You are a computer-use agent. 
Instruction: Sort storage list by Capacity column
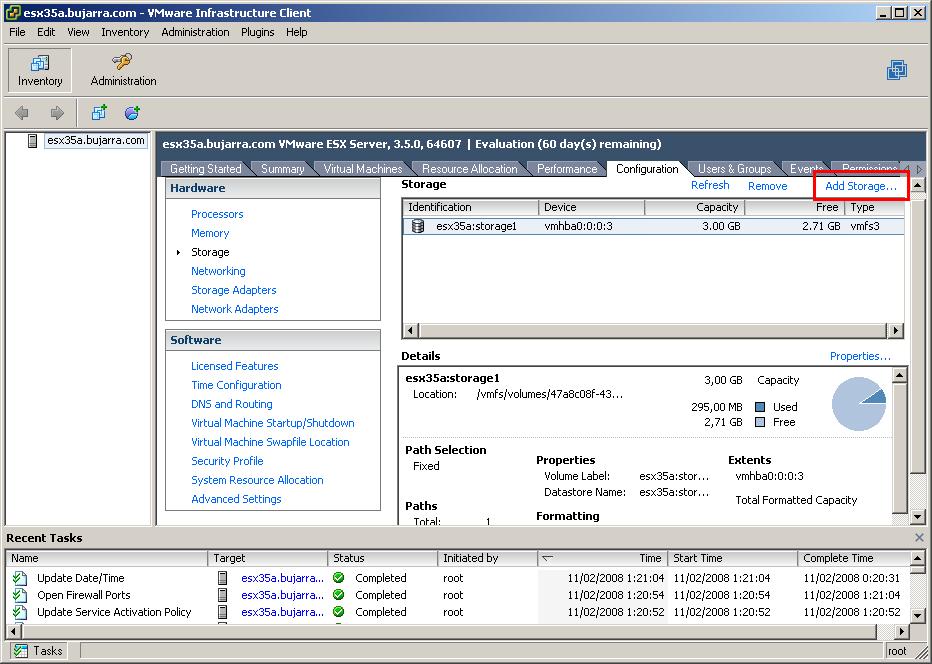pos(694,207)
